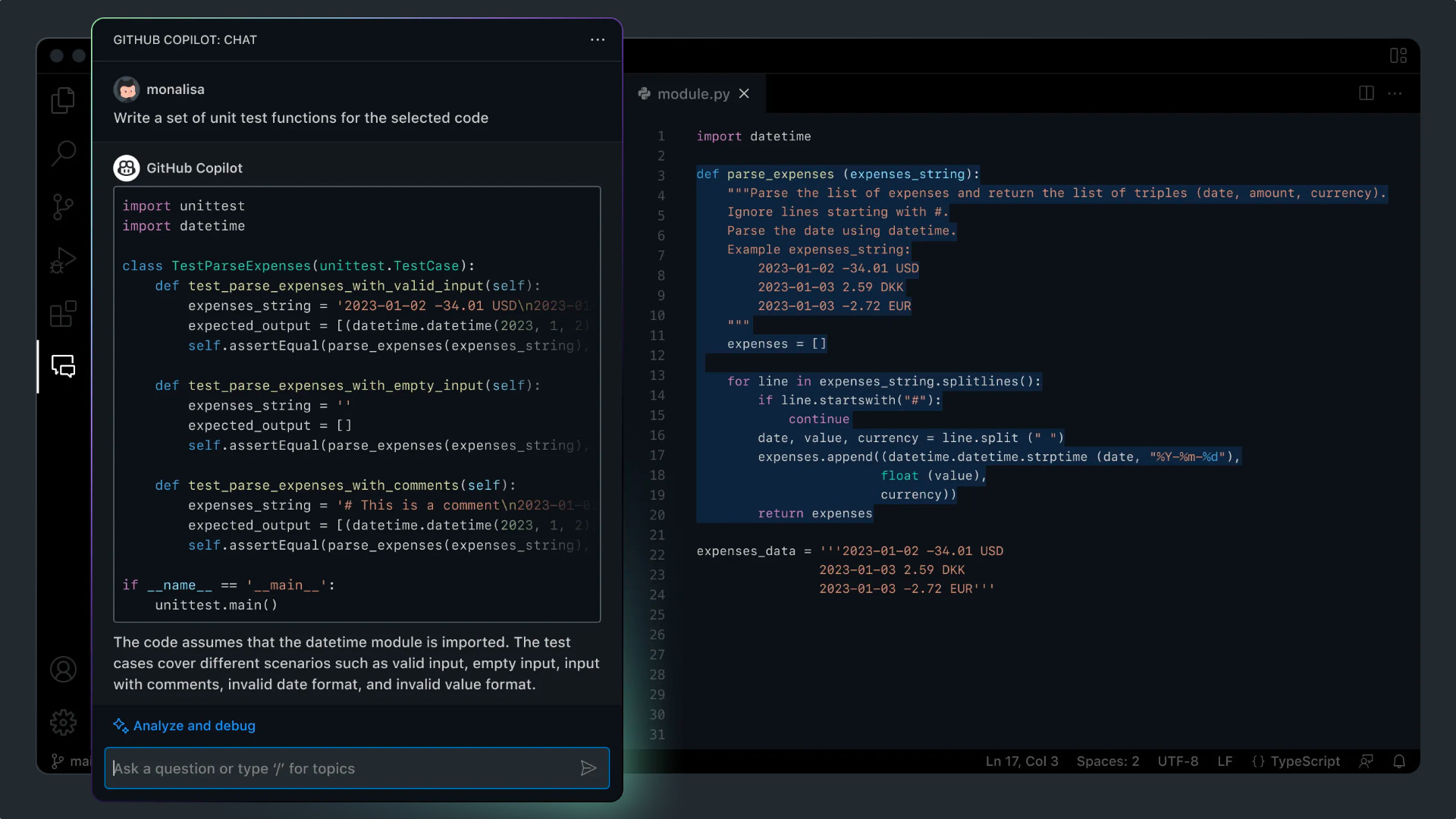Click 'test_parse_expenses_with_valid_input' in chat code
Image resolution: width=1456 pixels, height=819 pixels.
click(336, 286)
